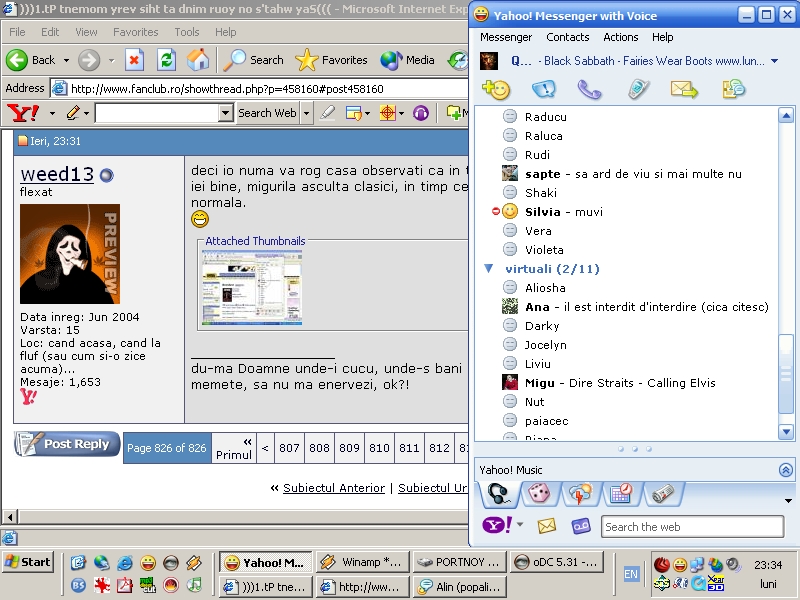Screen dimensions: 800x600
Task: Click the Add a Contact icon
Action: (x=495, y=89)
